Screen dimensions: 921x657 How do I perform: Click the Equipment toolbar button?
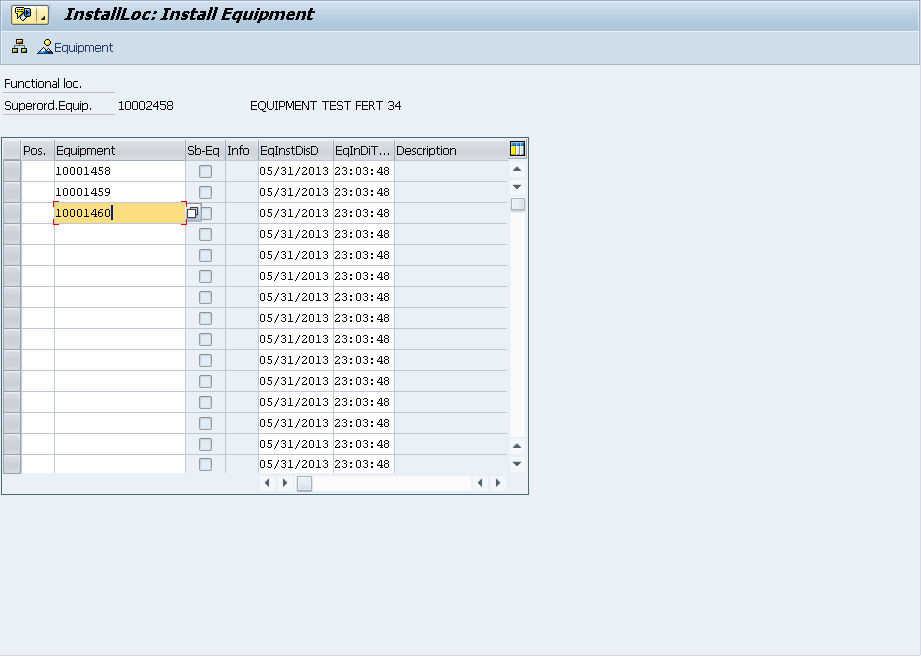pyautogui.click(x=75, y=48)
